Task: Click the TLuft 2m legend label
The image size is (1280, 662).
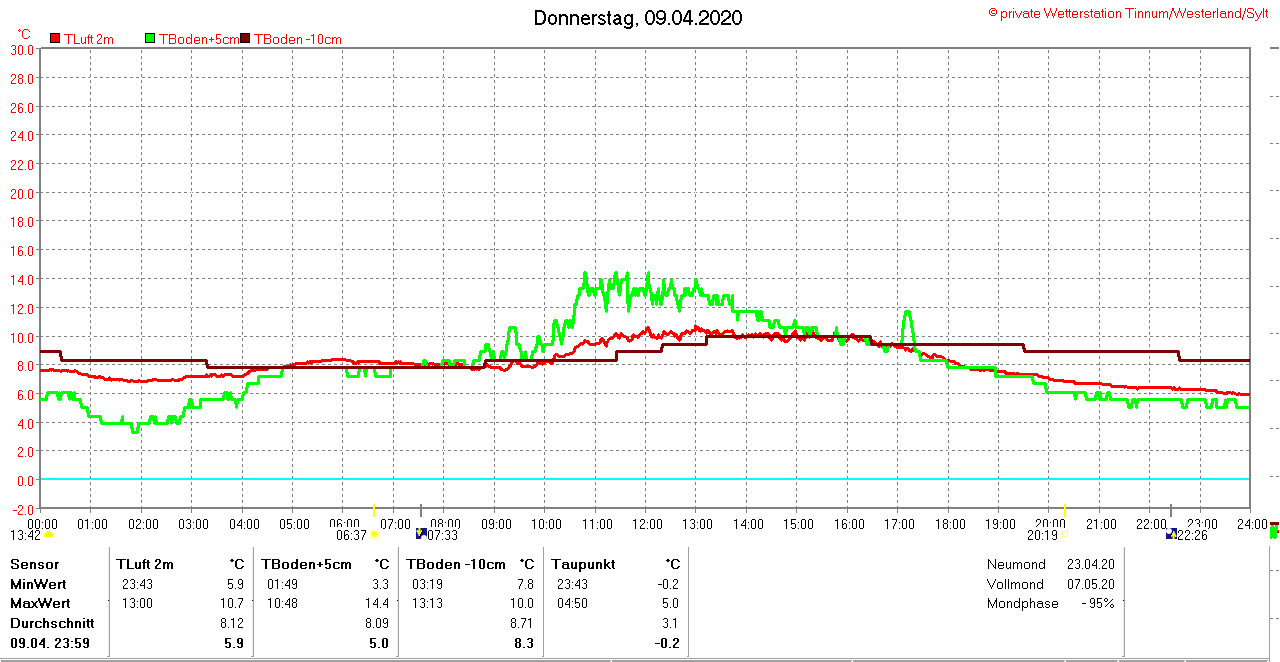Action: (89, 39)
